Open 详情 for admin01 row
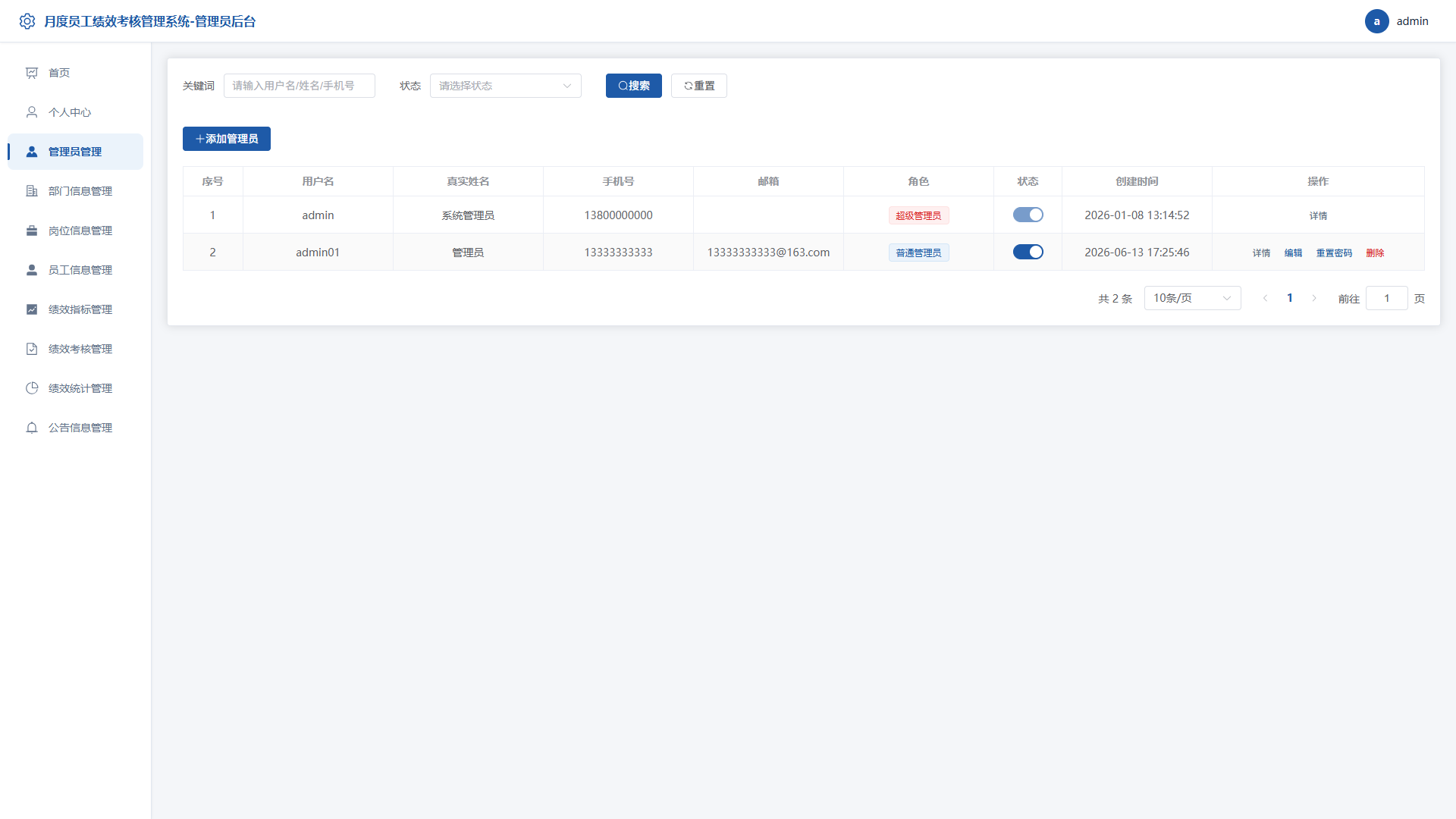The image size is (1456, 819). [1261, 253]
